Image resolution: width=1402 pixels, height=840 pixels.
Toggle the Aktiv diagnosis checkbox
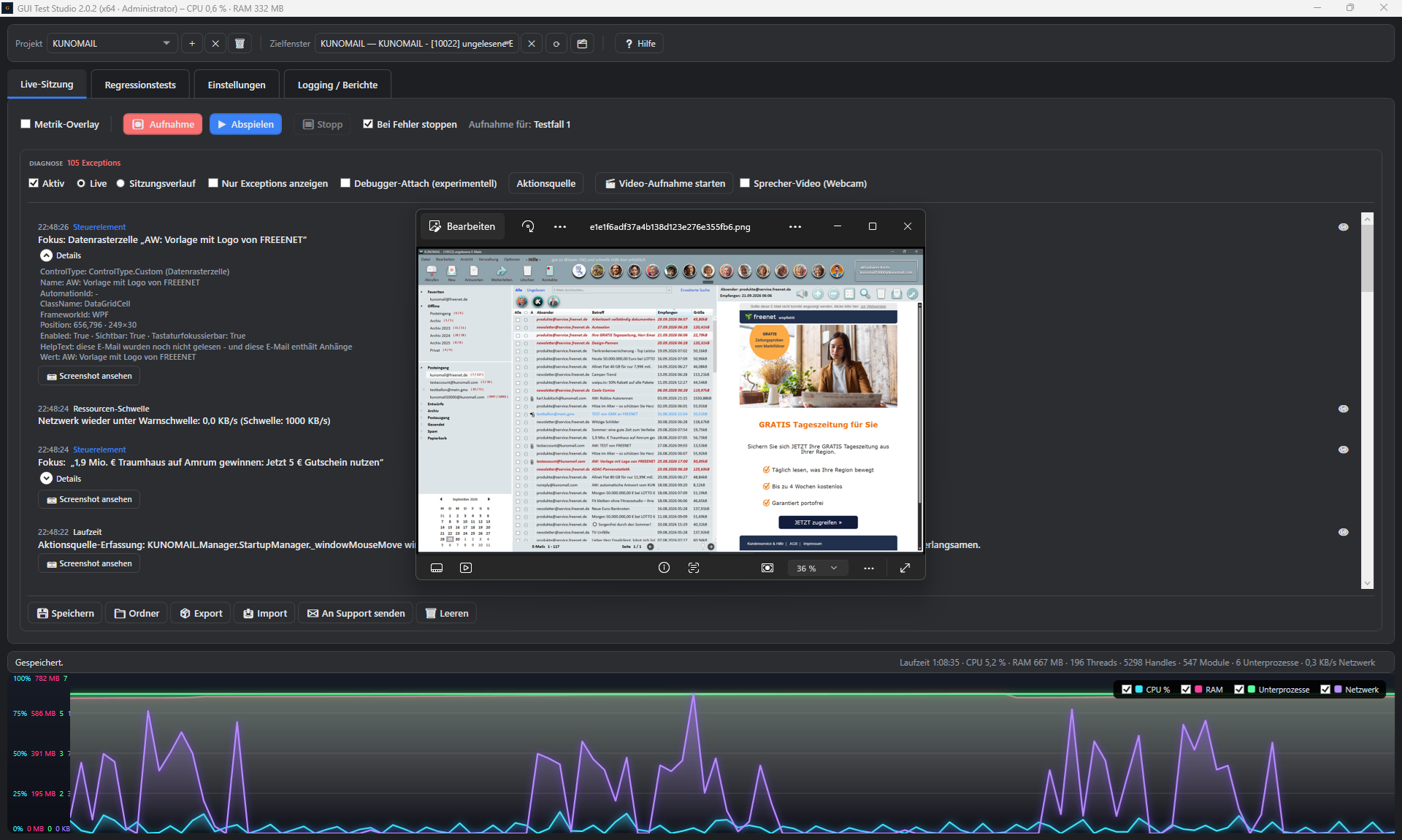pyautogui.click(x=34, y=183)
